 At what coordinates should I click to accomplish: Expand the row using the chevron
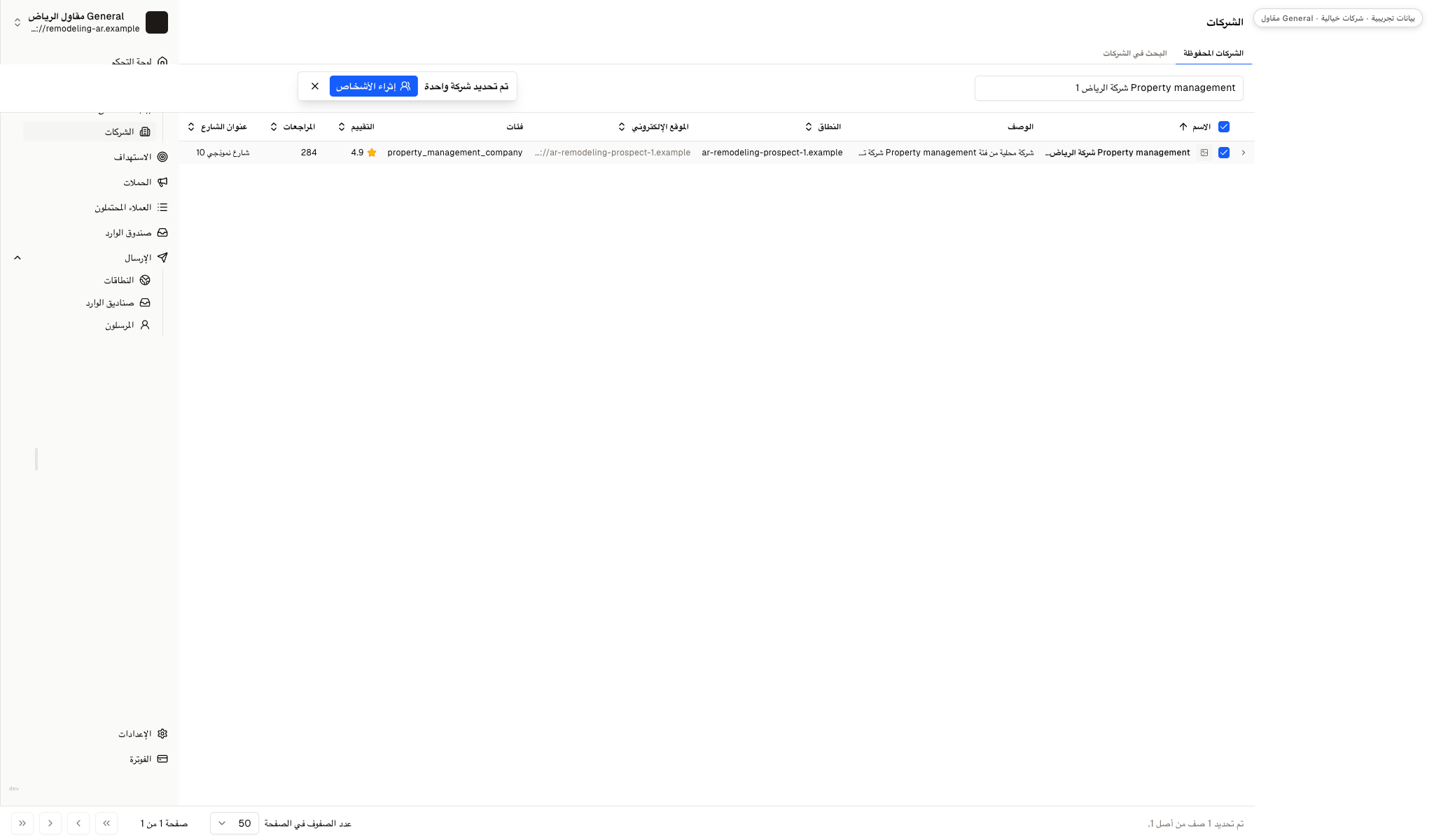click(1244, 153)
